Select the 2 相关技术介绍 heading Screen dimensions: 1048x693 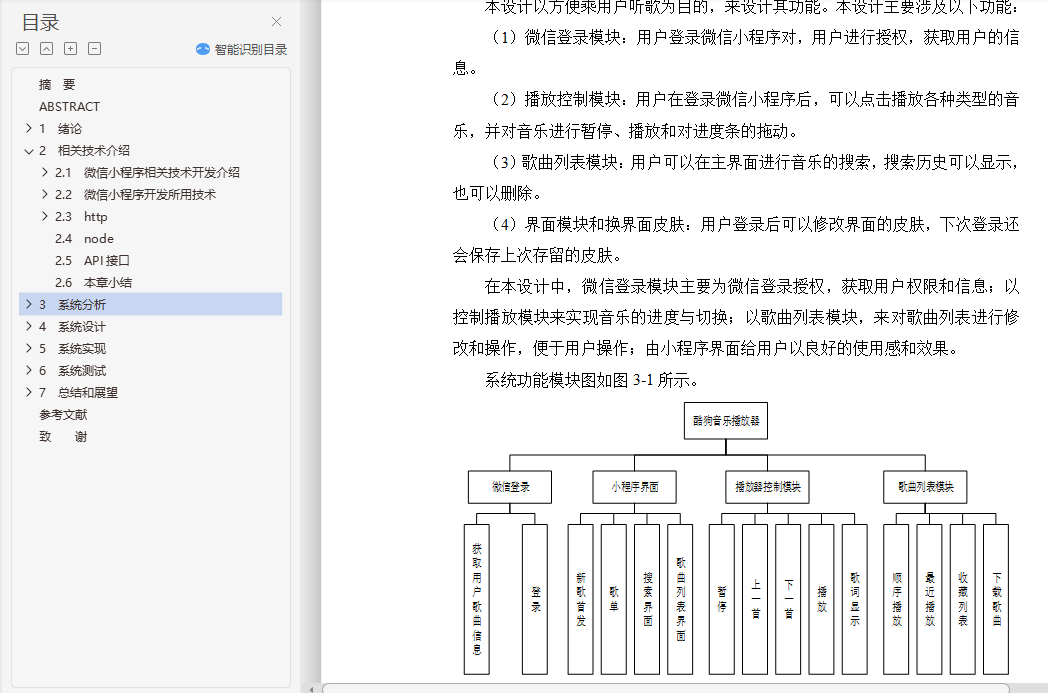tap(84, 150)
